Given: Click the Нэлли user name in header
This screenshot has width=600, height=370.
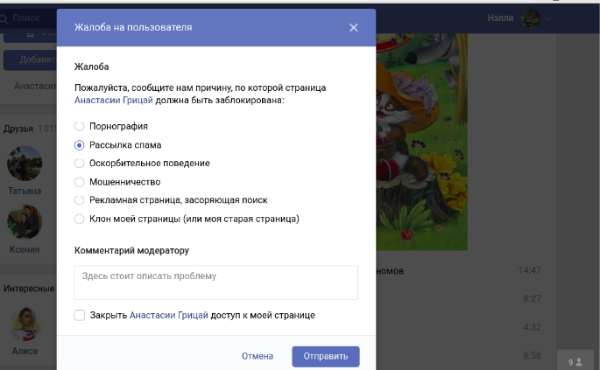Looking at the screenshot, I should (500, 18).
